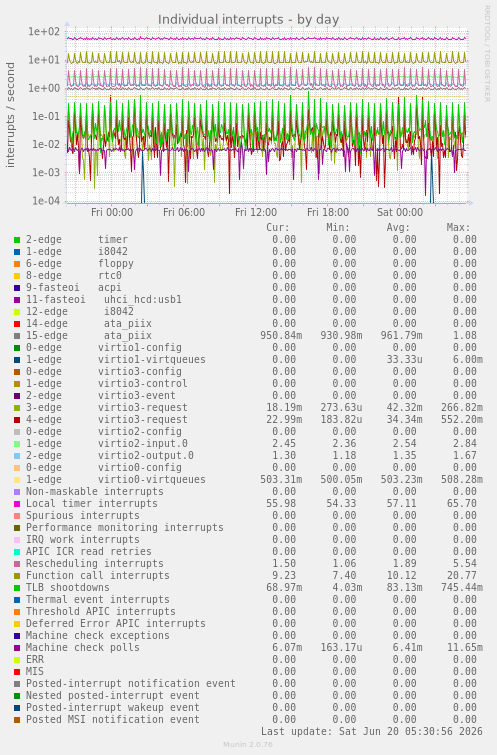This screenshot has width=497, height=755.
Task: Click the dark red swatch for 4-edge virtio3-request
Action: click(x=17, y=420)
